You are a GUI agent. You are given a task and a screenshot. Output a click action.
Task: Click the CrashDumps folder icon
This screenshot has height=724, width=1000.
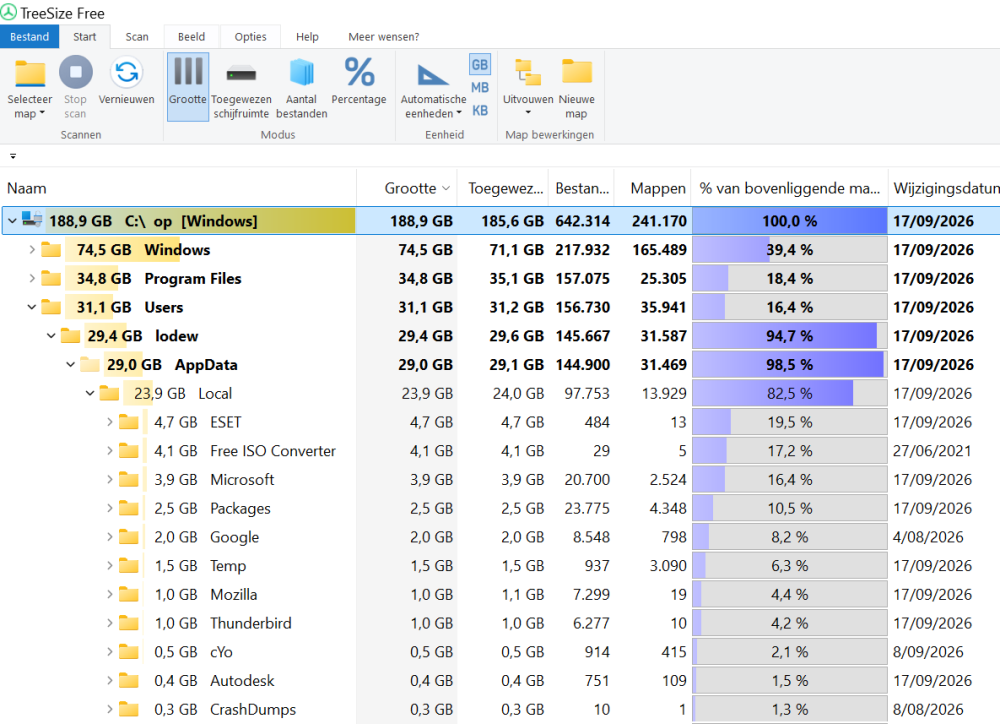(129, 708)
